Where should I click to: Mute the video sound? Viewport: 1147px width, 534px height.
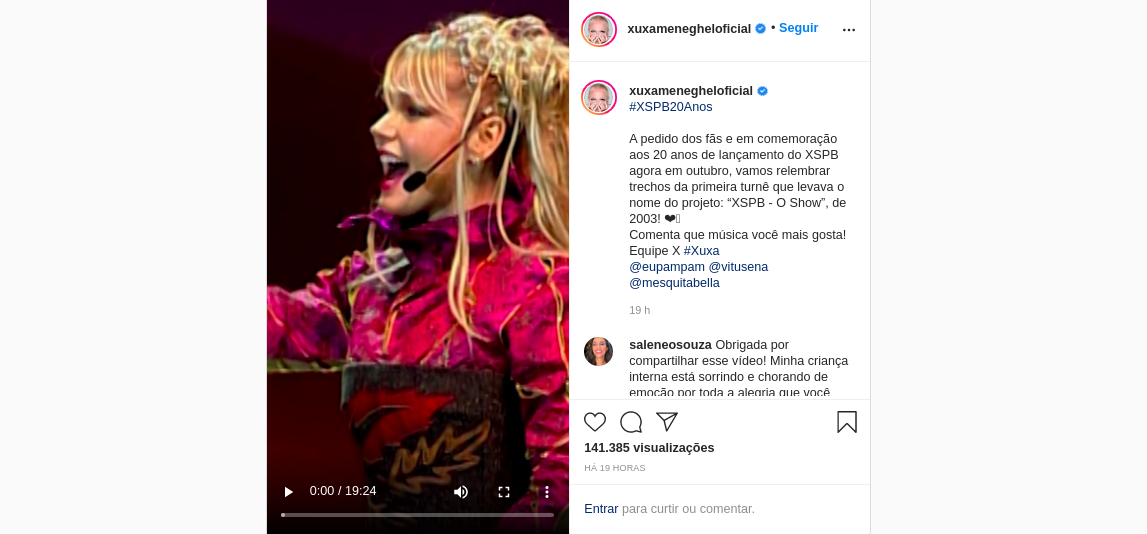[460, 492]
